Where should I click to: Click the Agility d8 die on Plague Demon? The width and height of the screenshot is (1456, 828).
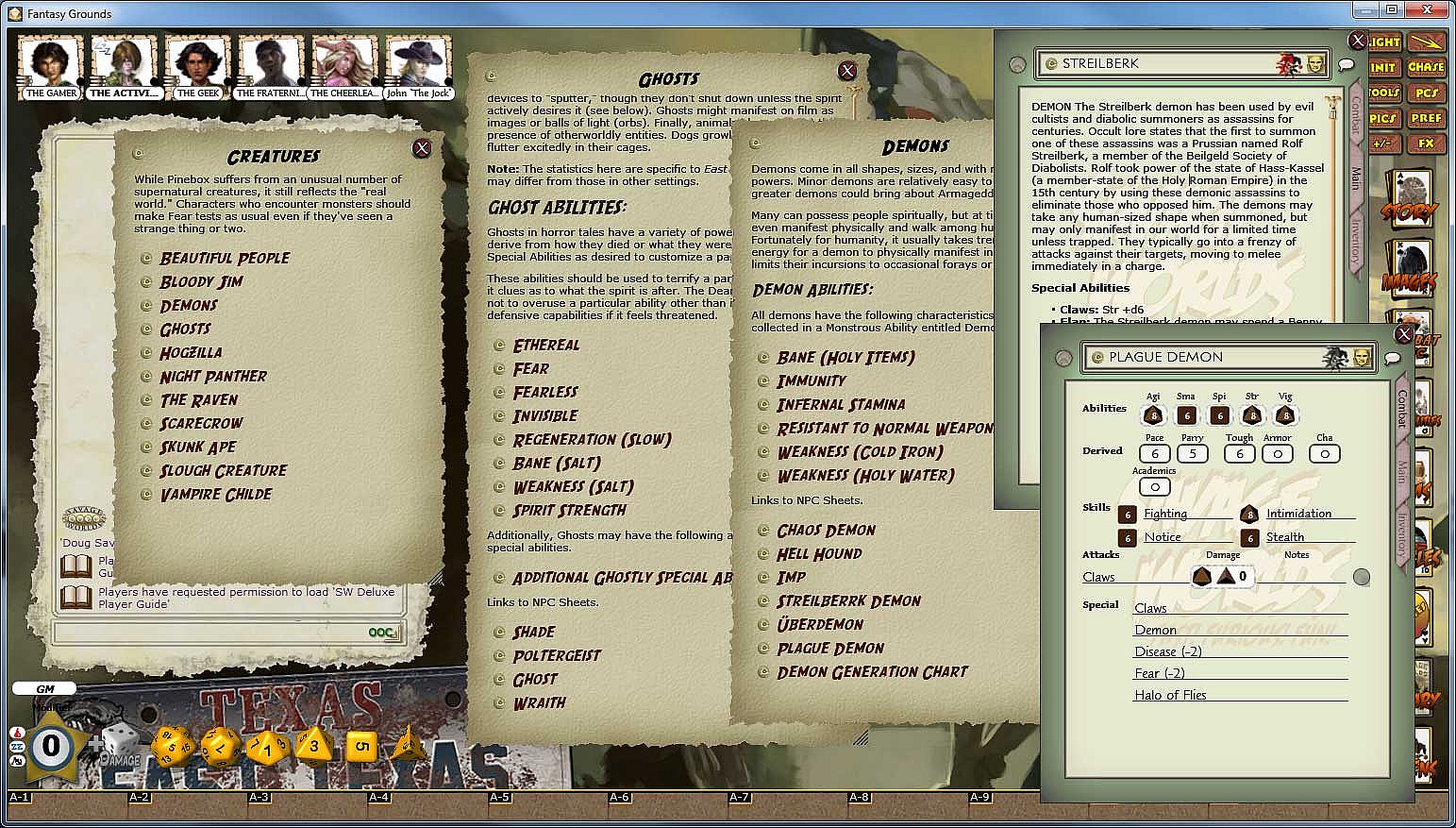[x=1152, y=414]
